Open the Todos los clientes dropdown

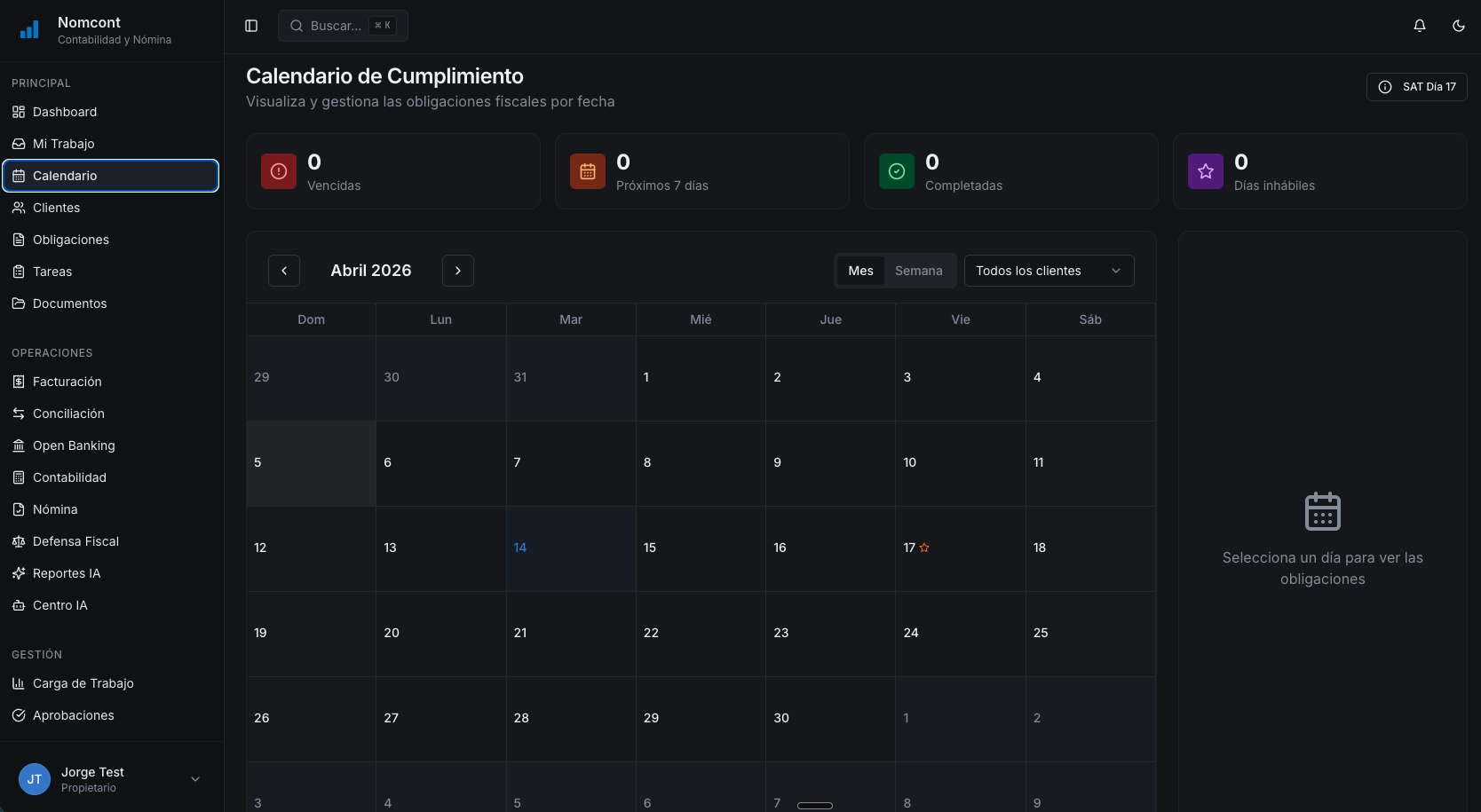[1049, 271]
